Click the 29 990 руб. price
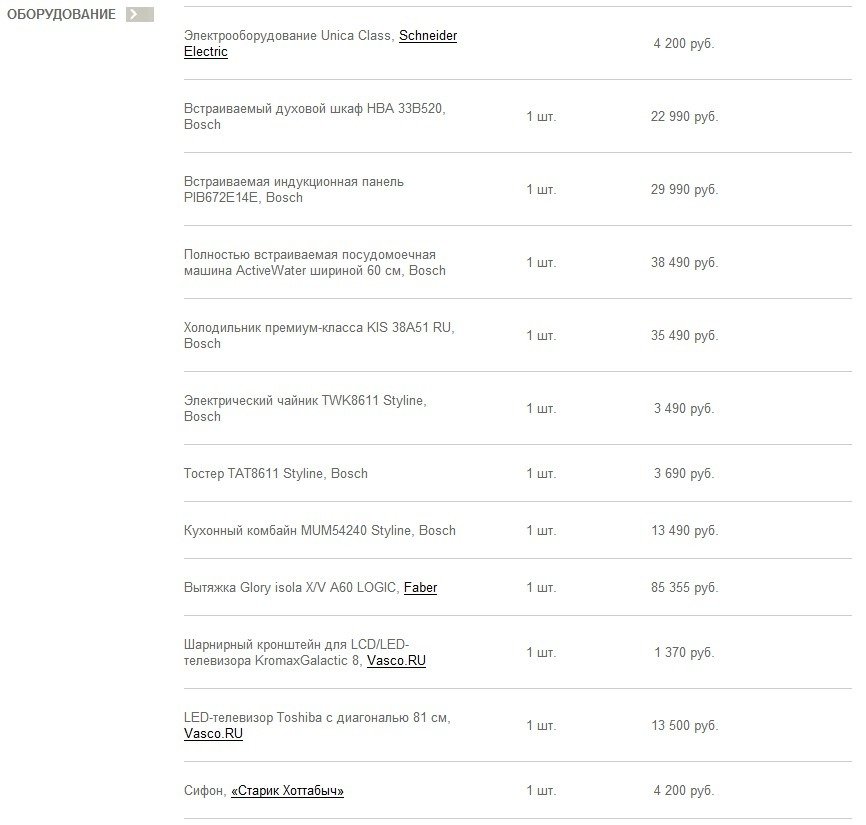 coord(684,190)
